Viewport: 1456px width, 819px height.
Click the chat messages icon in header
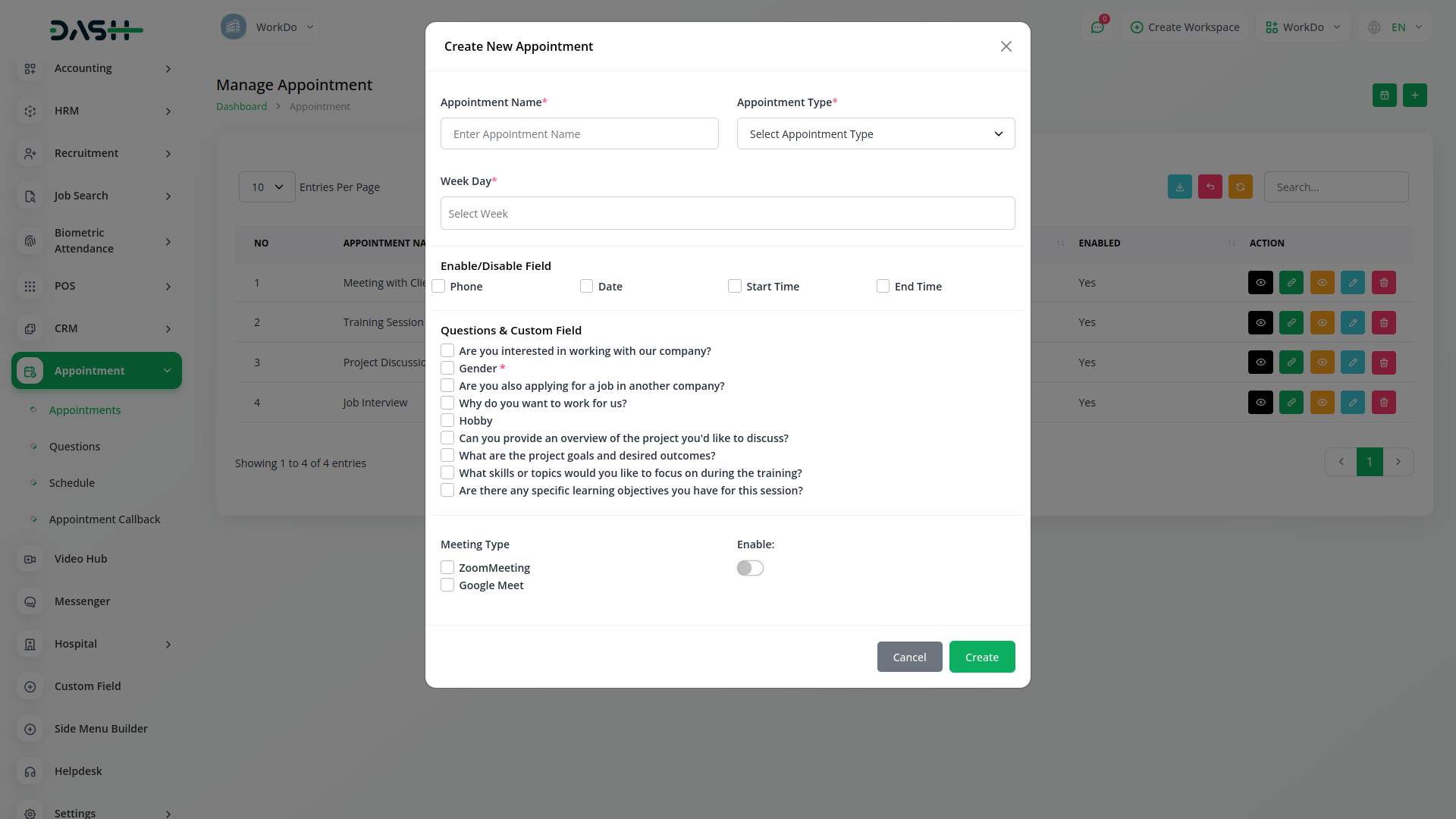[1097, 27]
